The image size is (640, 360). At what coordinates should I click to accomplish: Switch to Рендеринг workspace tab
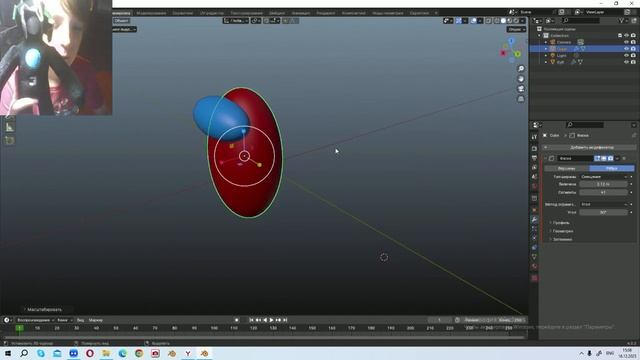coord(326,13)
